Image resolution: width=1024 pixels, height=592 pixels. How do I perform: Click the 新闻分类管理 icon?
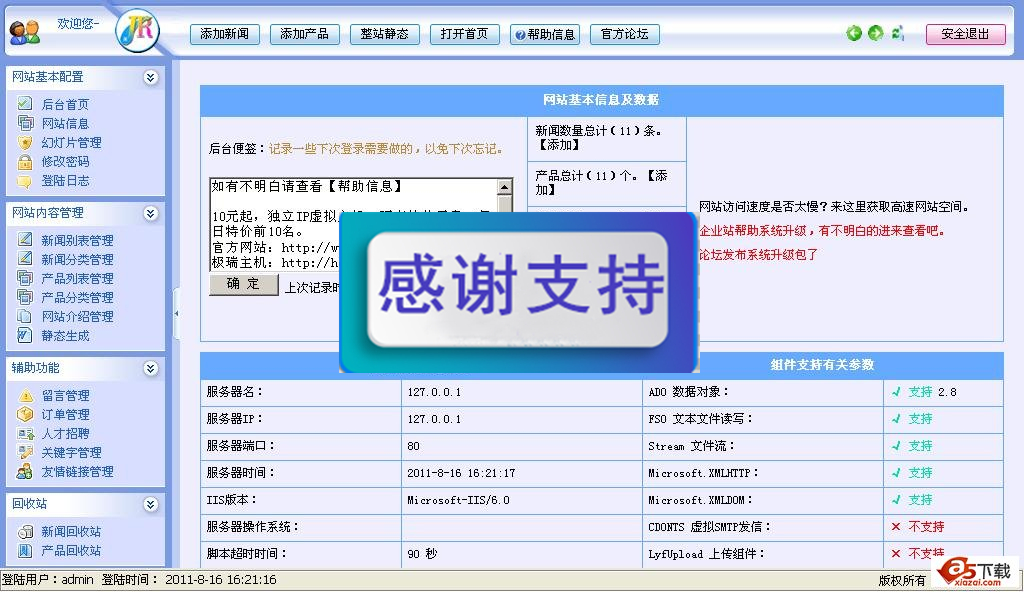(x=25, y=259)
